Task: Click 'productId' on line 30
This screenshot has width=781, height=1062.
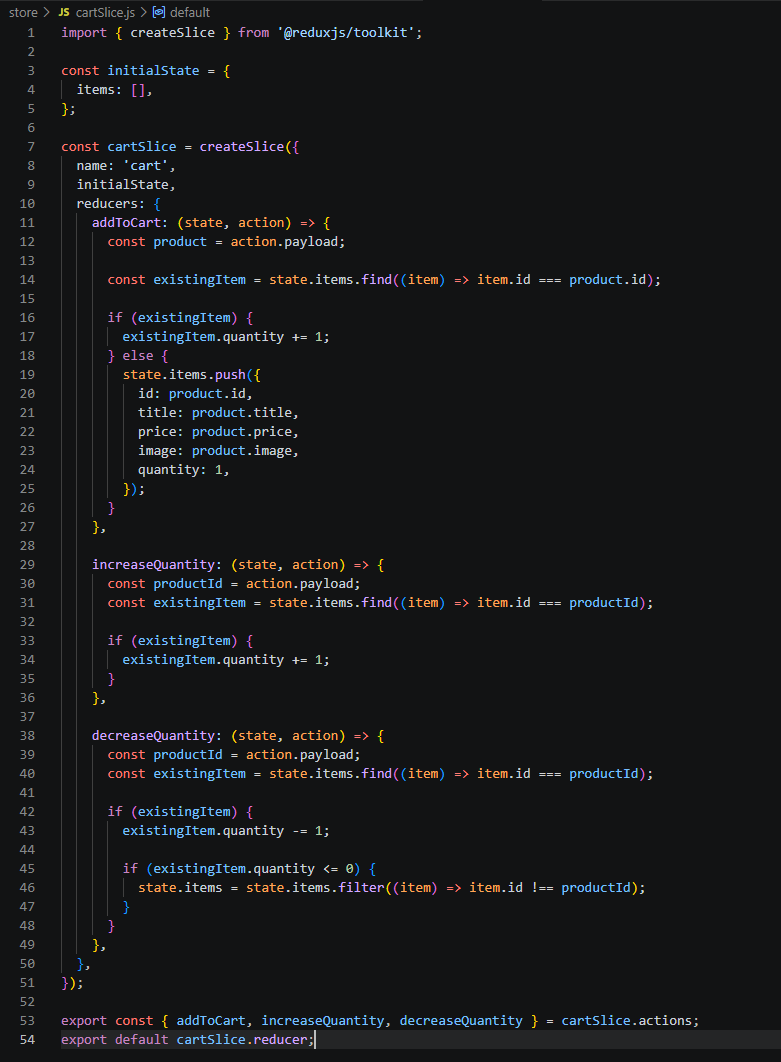Action: pyautogui.click(x=188, y=583)
